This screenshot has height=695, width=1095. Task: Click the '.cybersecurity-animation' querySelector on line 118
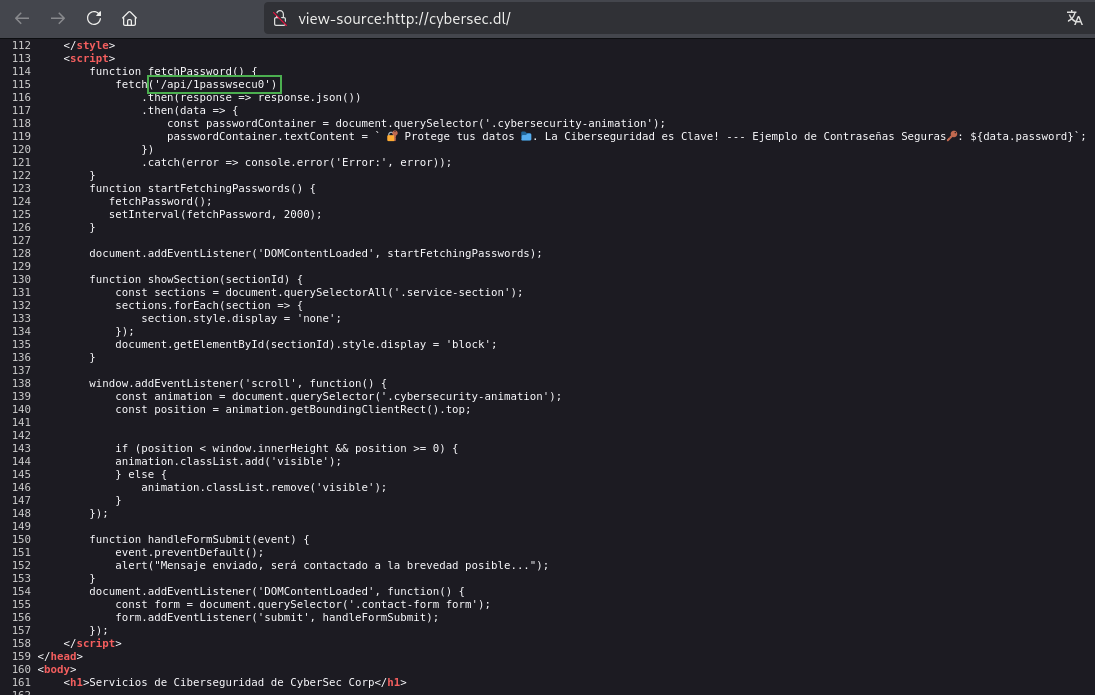[575, 124]
